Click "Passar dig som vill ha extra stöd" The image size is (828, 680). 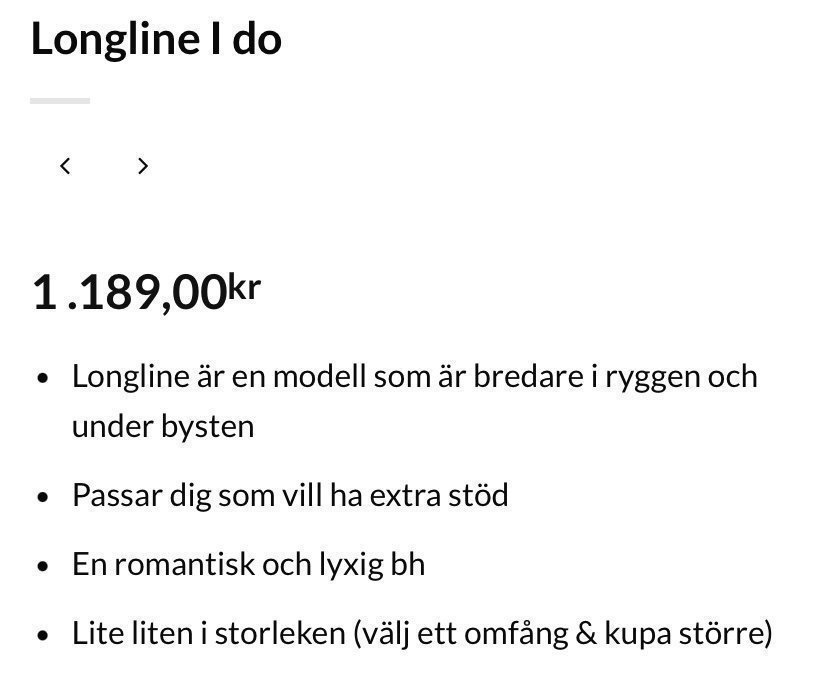[x=290, y=495]
